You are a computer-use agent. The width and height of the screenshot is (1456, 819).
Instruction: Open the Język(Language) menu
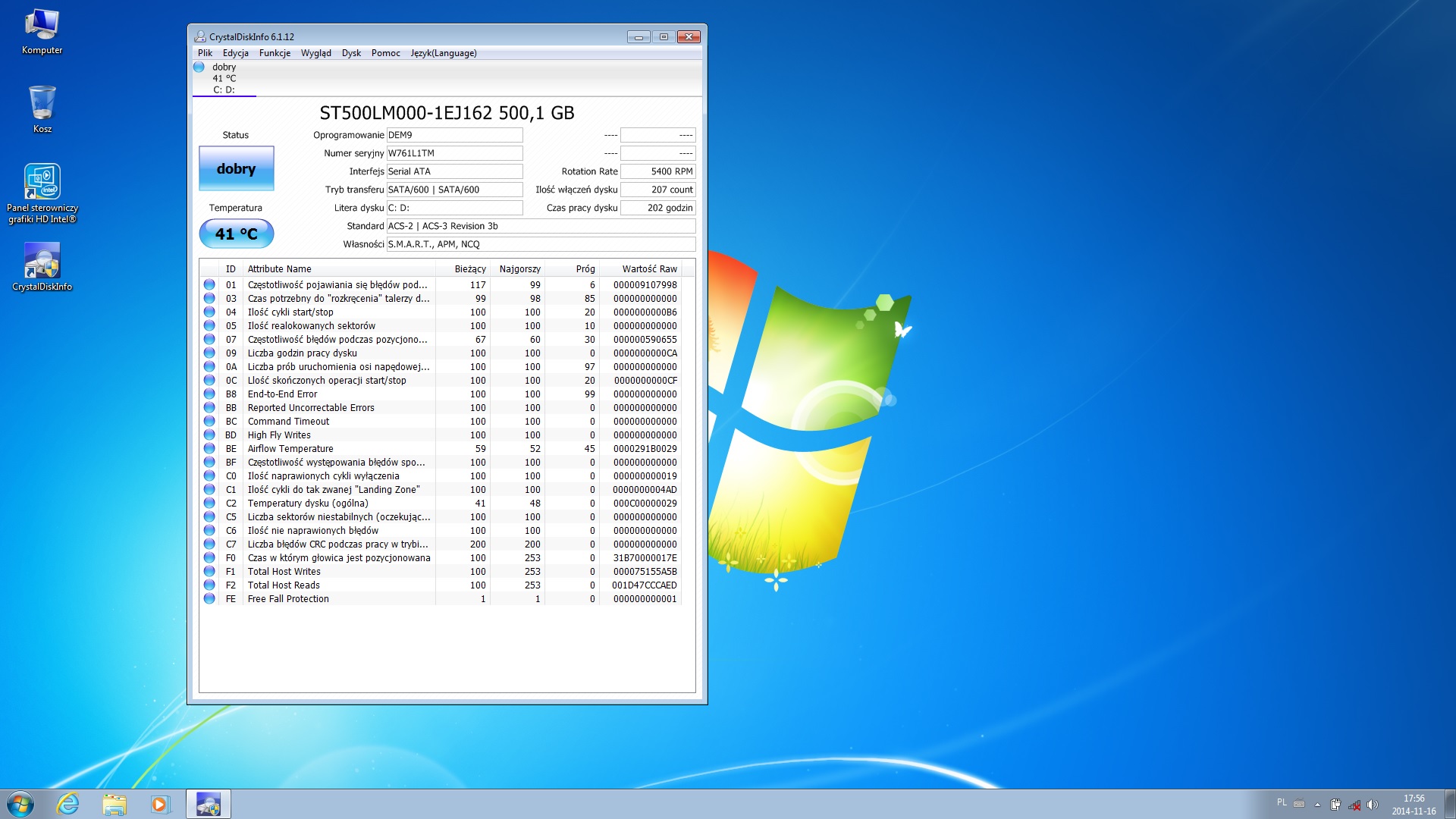pyautogui.click(x=444, y=53)
